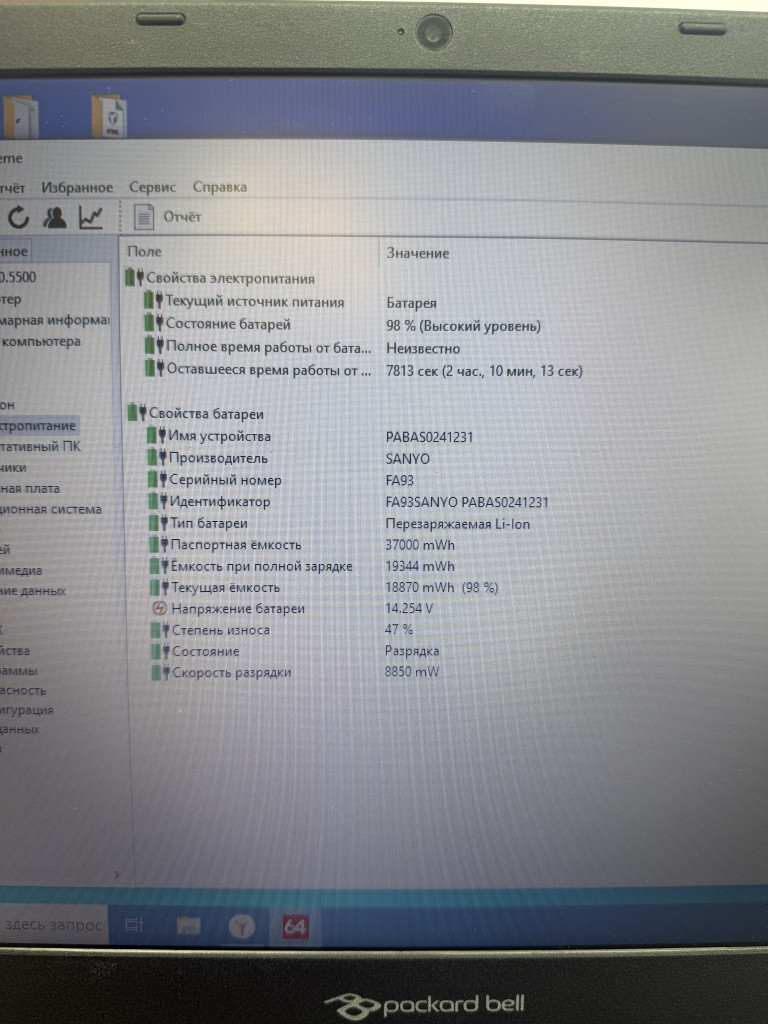Click the Refresh toolbar icon
This screenshot has width=768, height=1024.
click(19, 217)
